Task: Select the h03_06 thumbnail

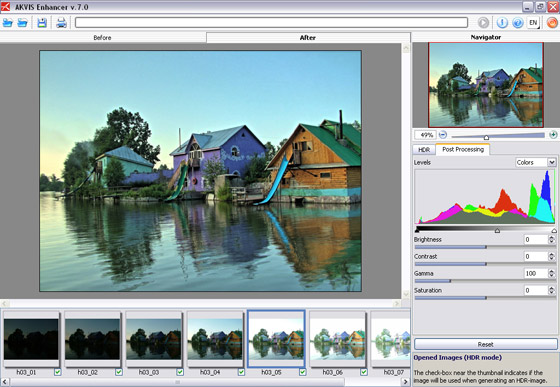Action: click(338, 339)
